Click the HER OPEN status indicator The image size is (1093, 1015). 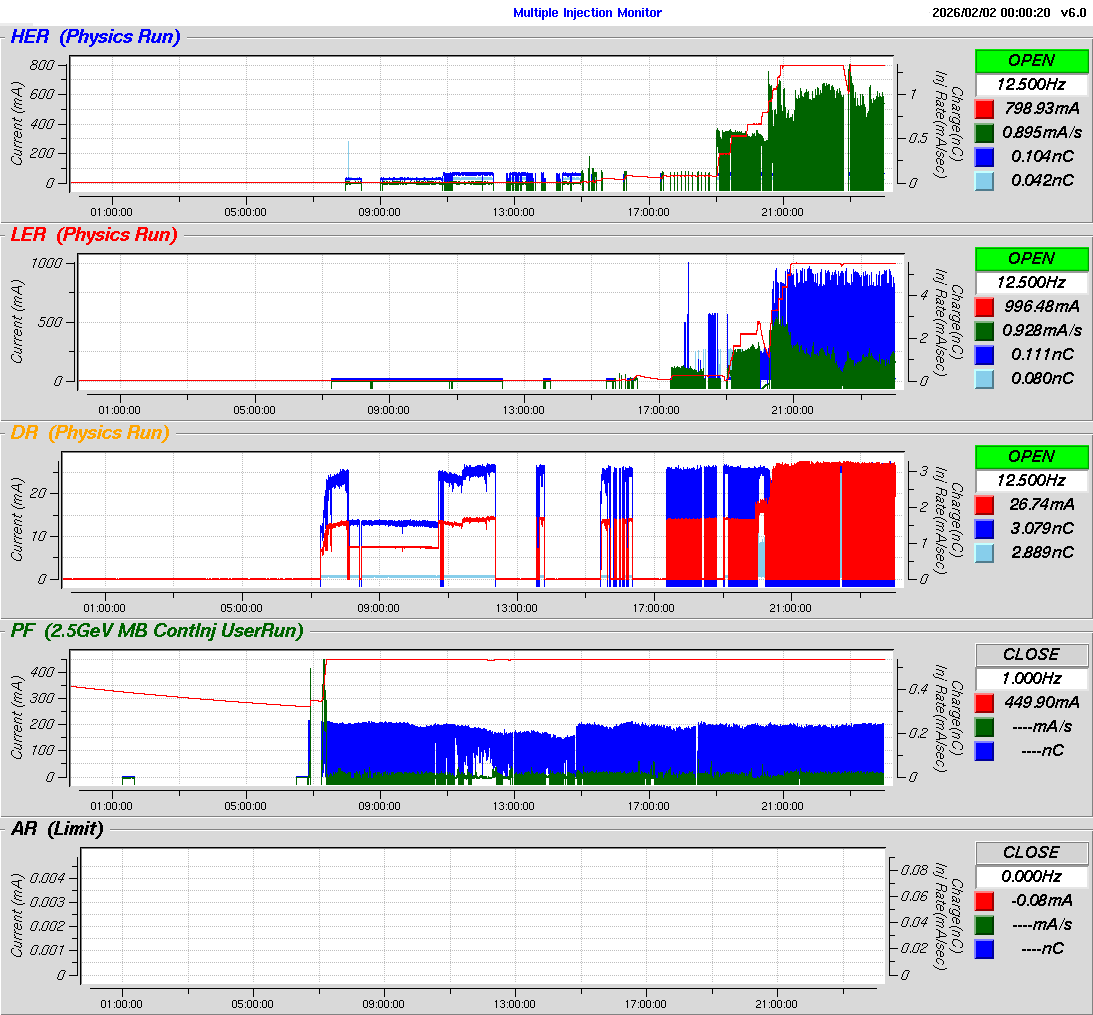(1031, 60)
